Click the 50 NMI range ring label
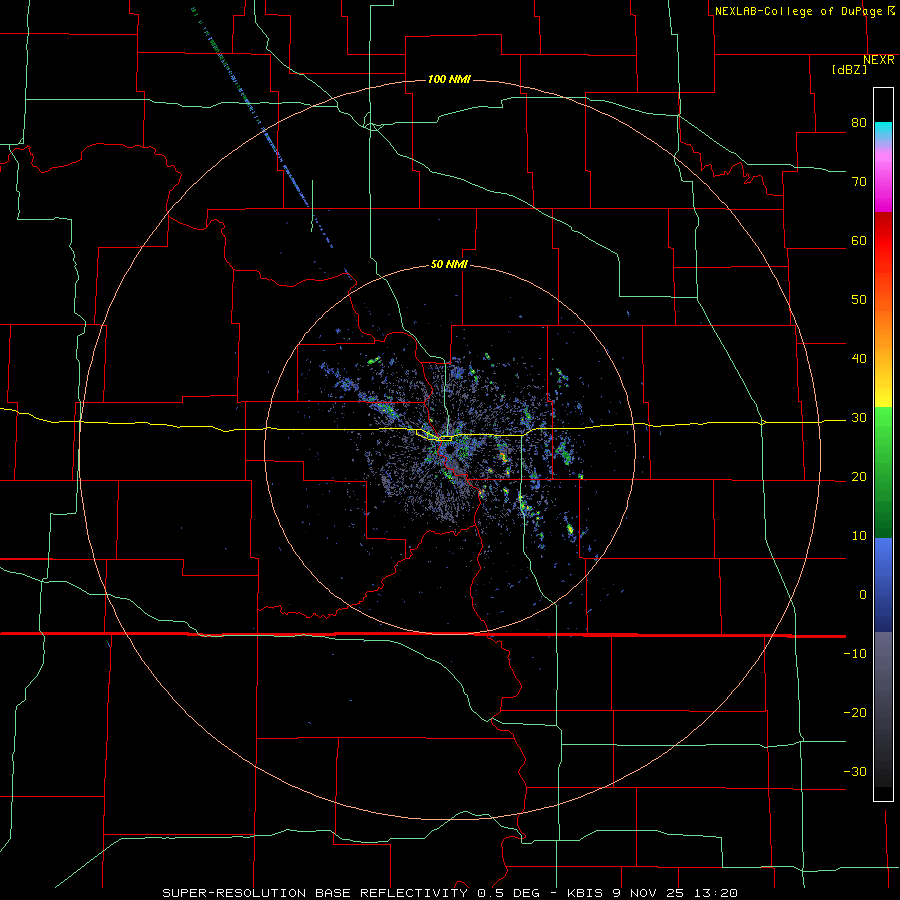The height and width of the screenshot is (900, 900). [x=449, y=265]
